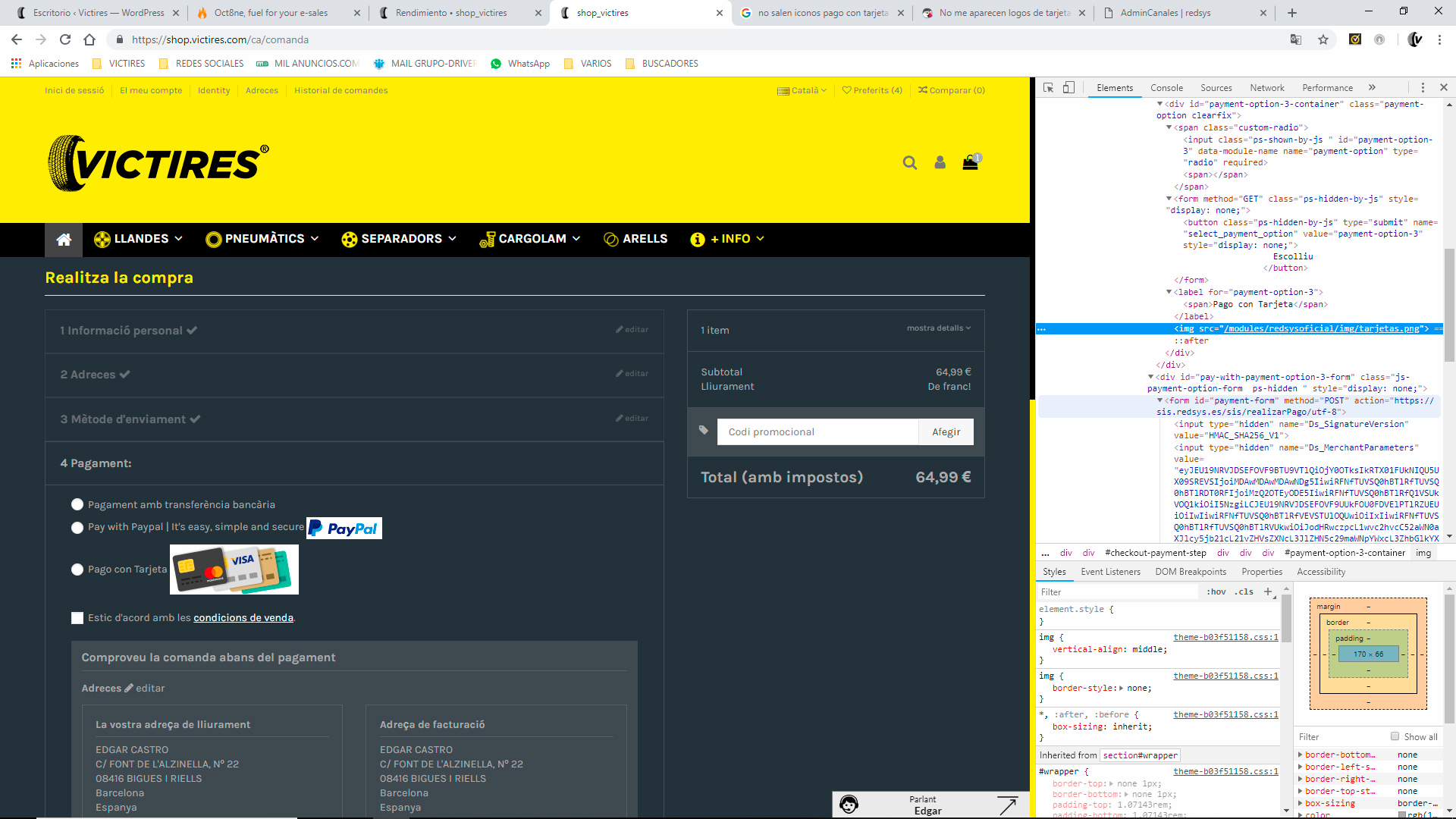Image resolution: width=1456 pixels, height=819 pixels.
Task: Select Pago con Tarjeta radio button
Action: tap(77, 570)
